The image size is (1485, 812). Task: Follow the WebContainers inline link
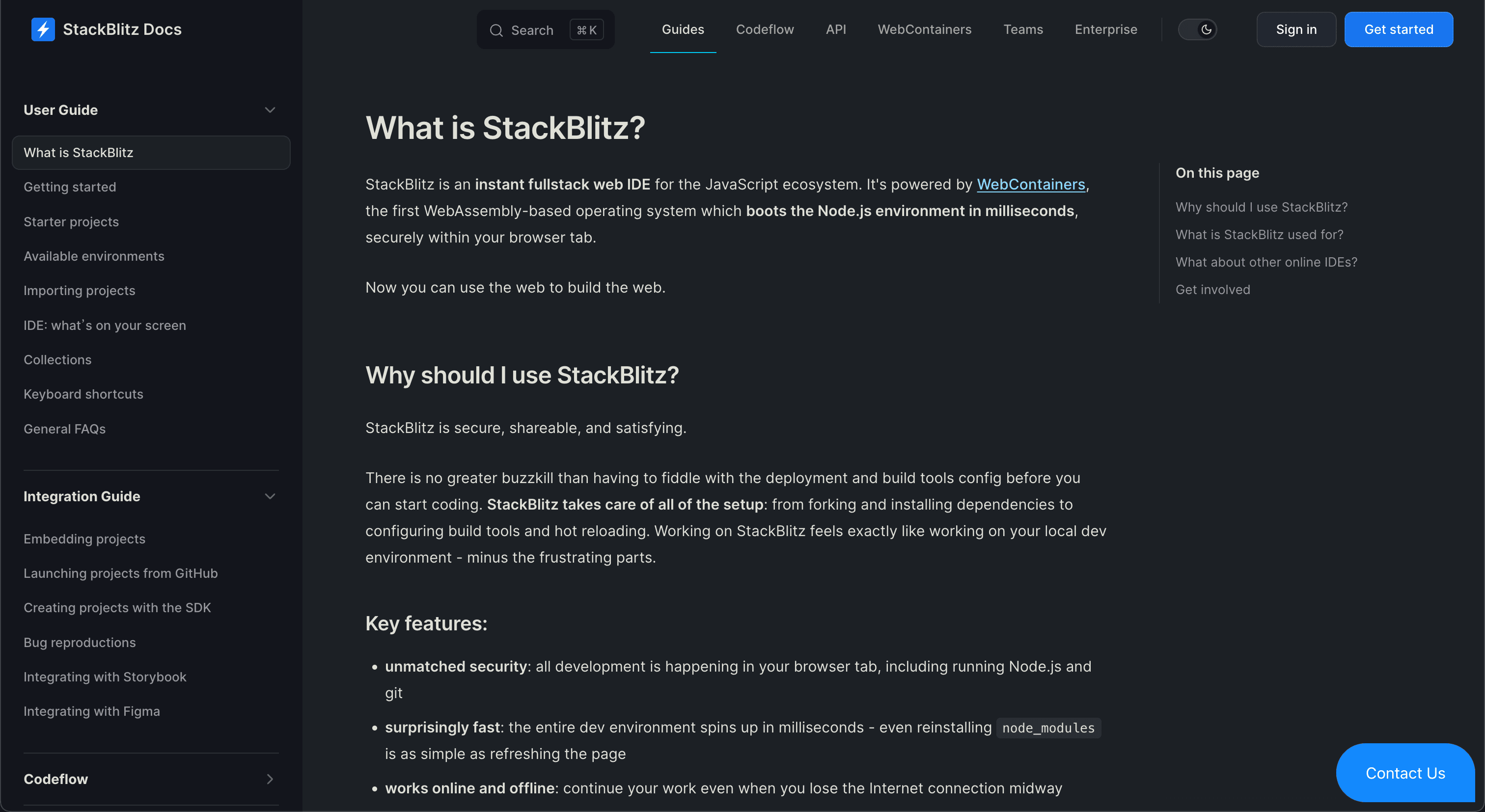pyautogui.click(x=1030, y=185)
